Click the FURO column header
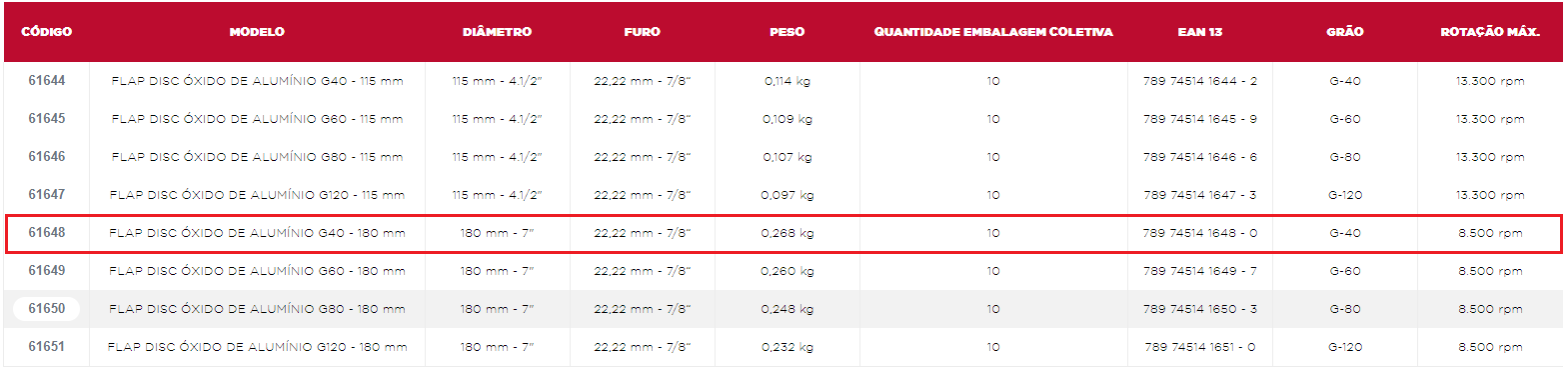1568x371 pixels. click(642, 32)
